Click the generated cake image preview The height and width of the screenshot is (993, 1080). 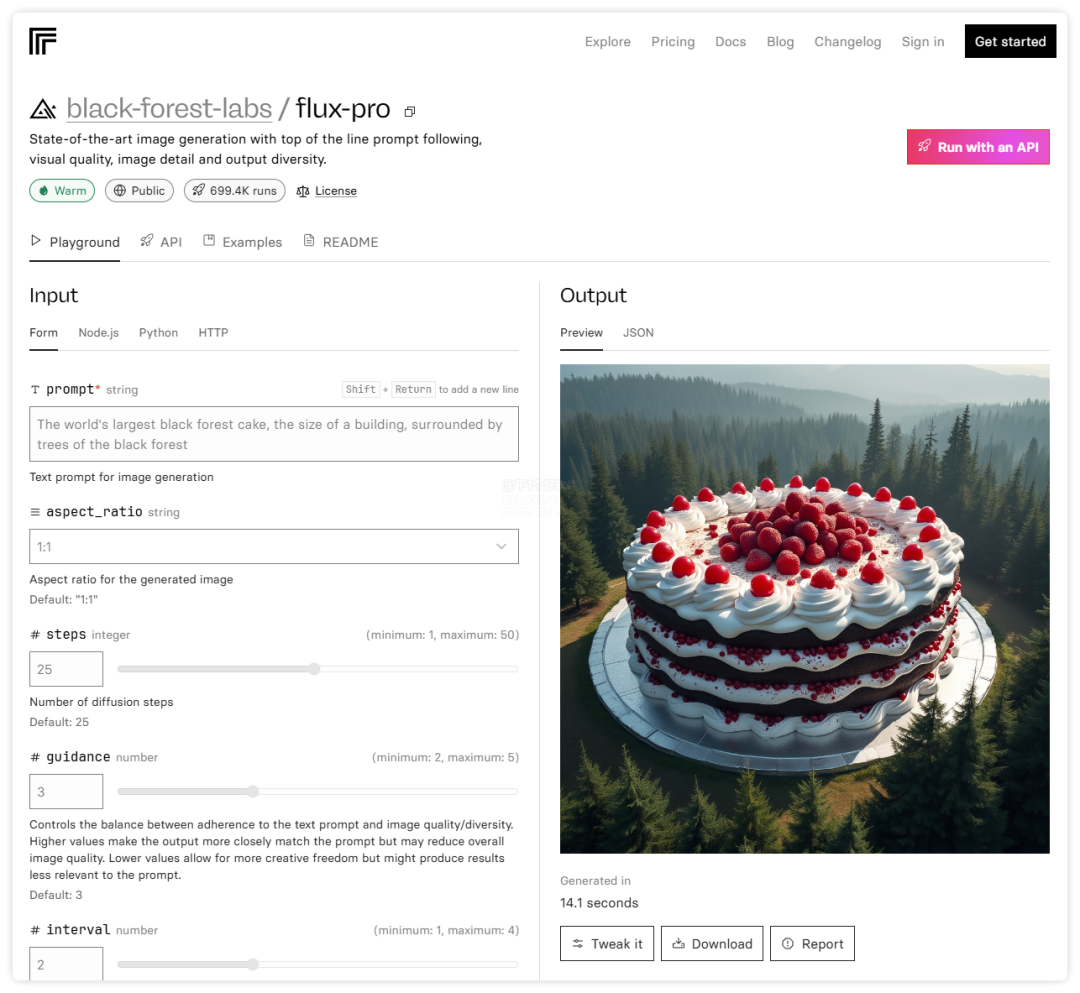(804, 608)
